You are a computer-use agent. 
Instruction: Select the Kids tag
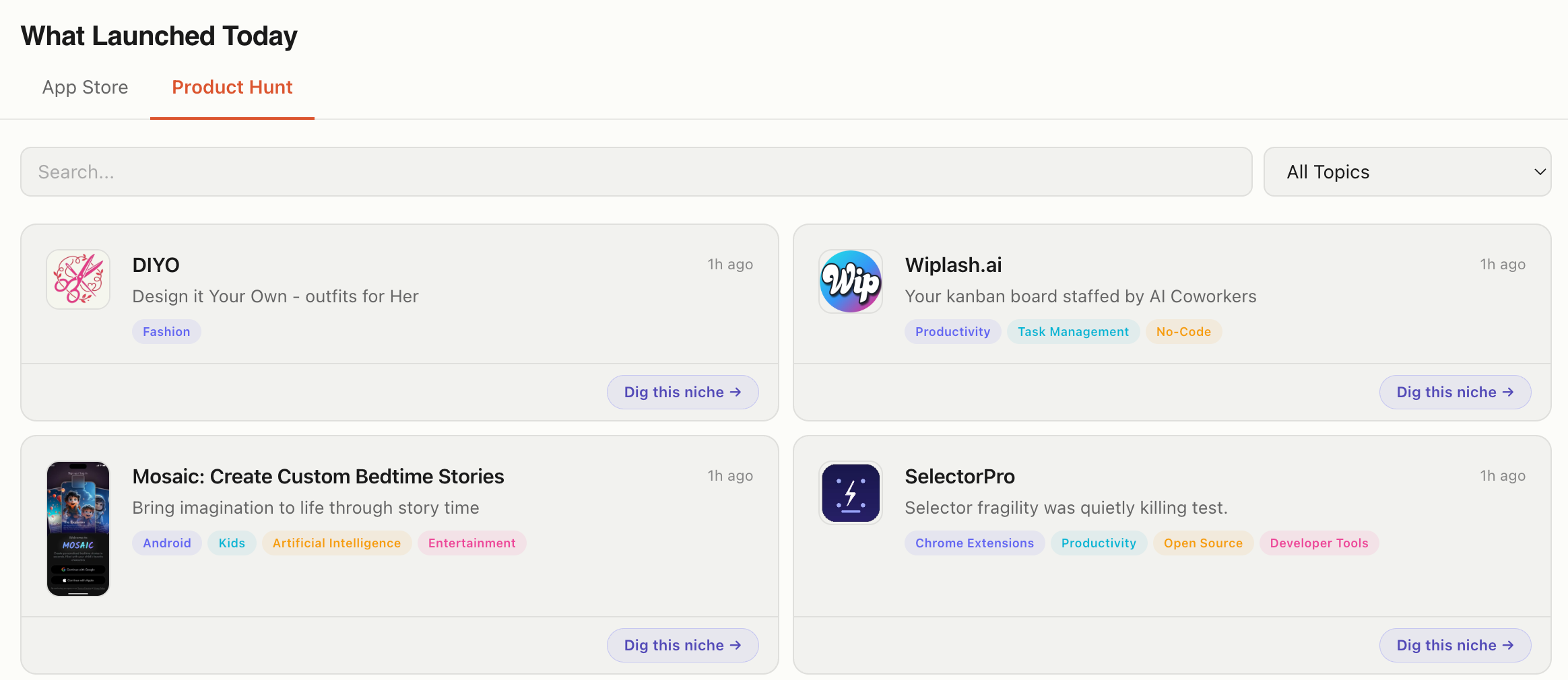point(232,543)
